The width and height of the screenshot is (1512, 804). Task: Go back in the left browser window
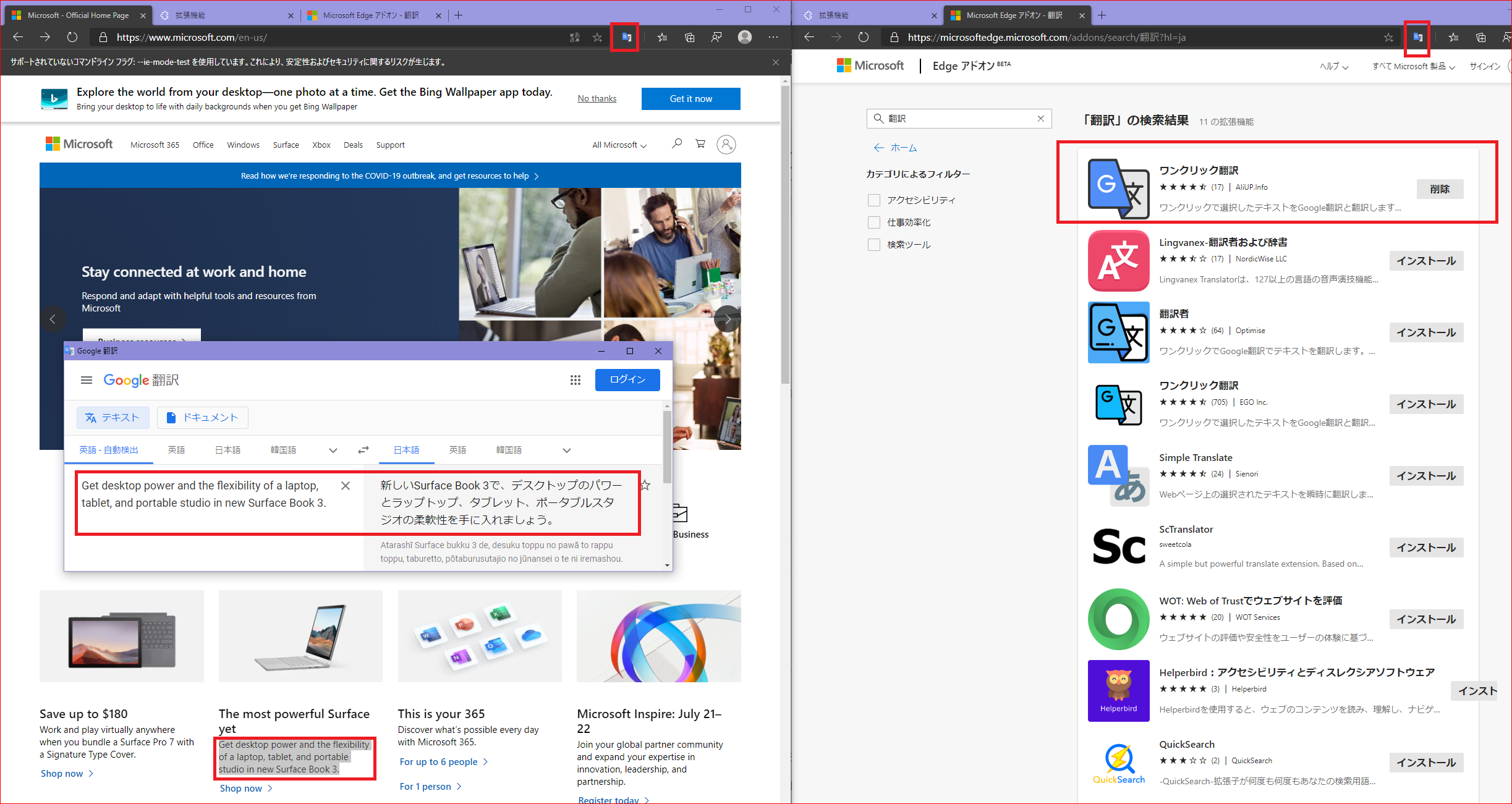click(18, 37)
